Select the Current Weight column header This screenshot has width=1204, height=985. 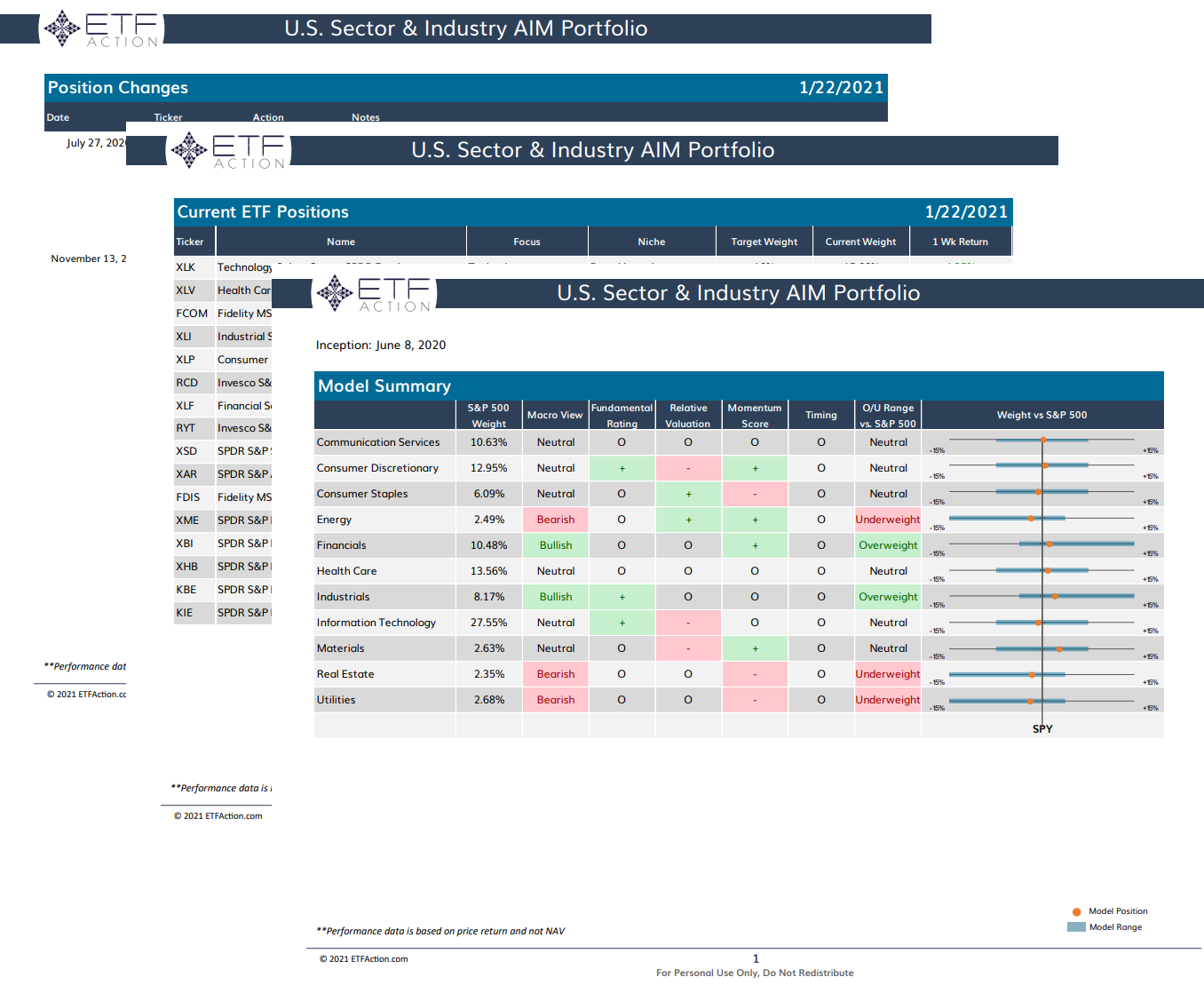click(860, 242)
